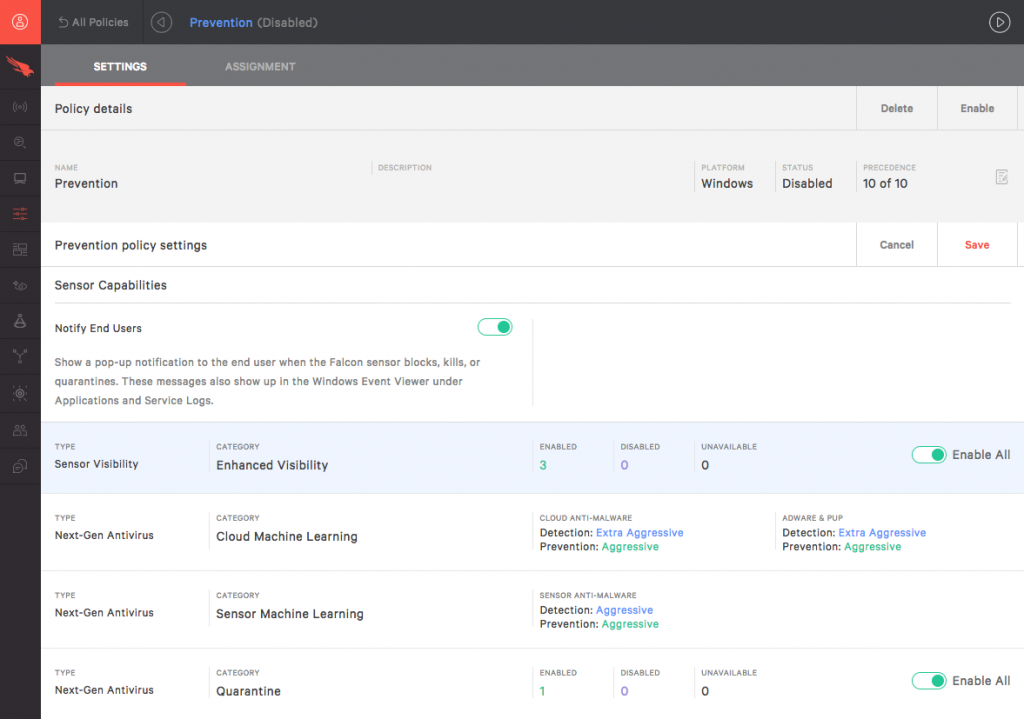Cancel prevention policy changes

pyautogui.click(x=897, y=245)
